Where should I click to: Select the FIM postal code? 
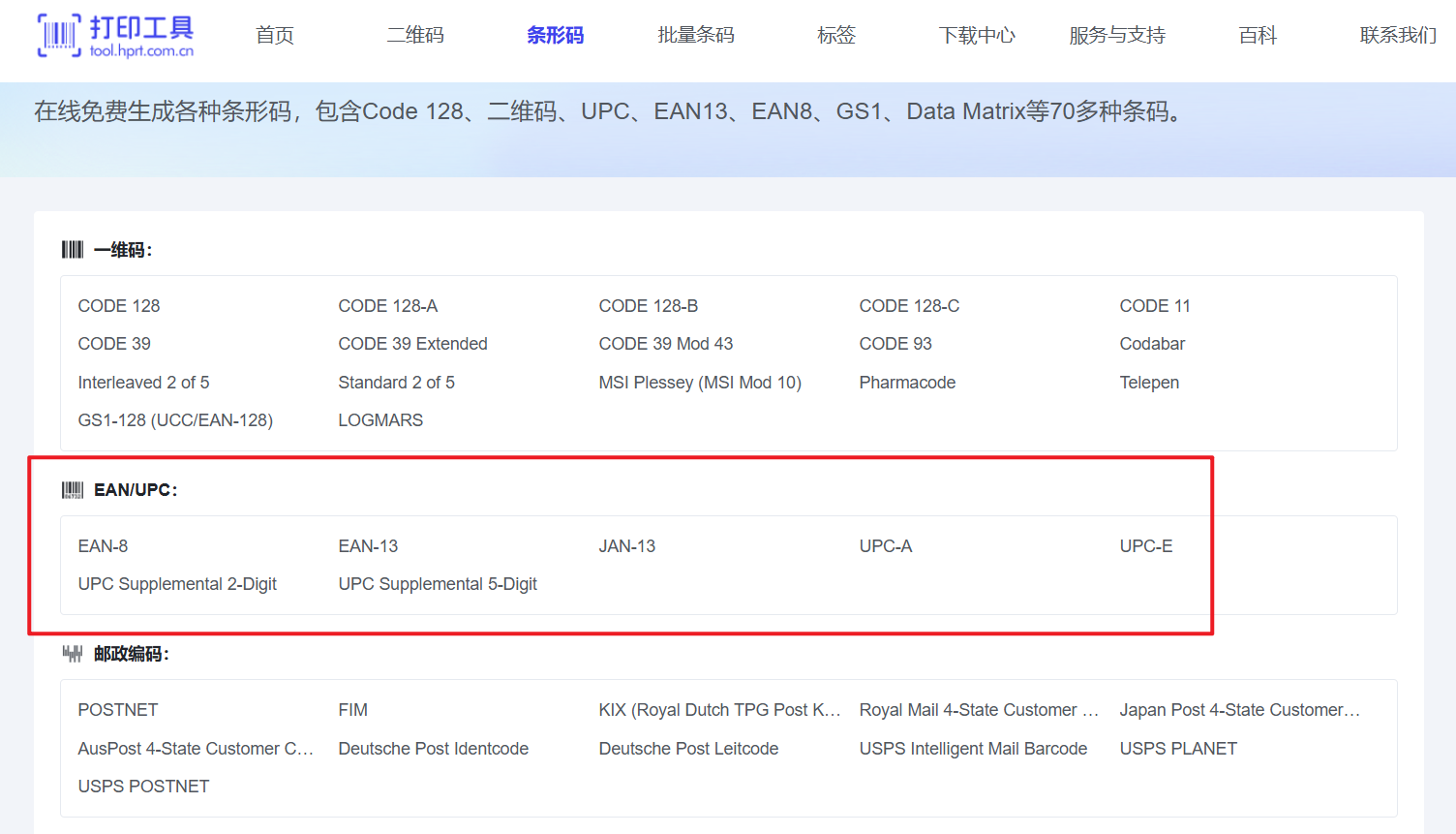click(x=353, y=710)
